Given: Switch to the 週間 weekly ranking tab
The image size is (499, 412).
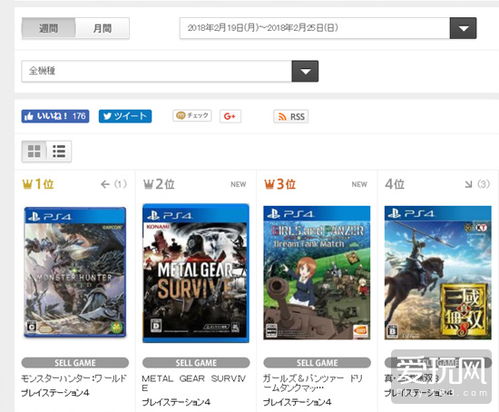Looking at the screenshot, I should coord(49,28).
